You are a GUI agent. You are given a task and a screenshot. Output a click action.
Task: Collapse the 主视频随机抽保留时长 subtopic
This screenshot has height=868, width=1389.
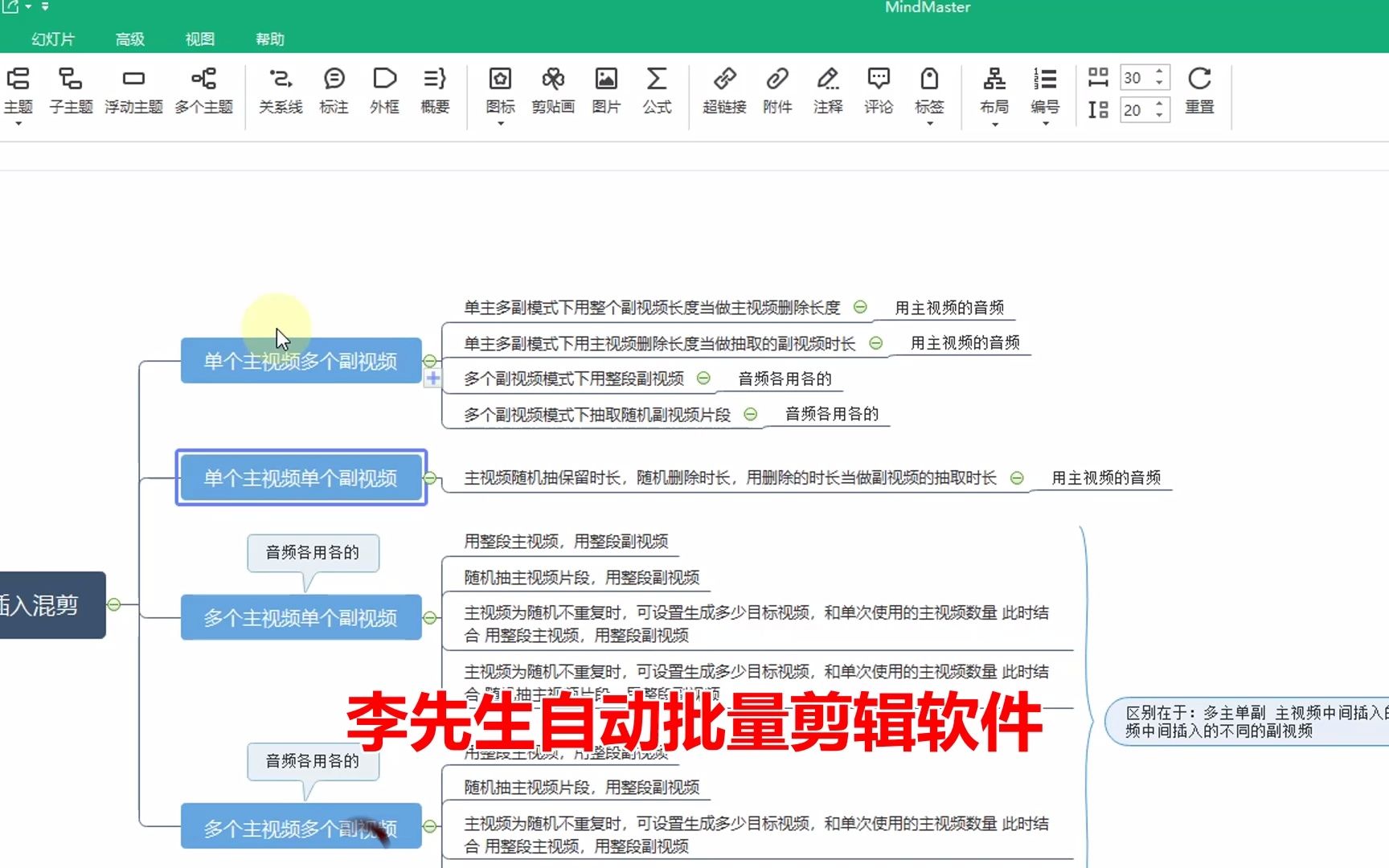click(1017, 478)
